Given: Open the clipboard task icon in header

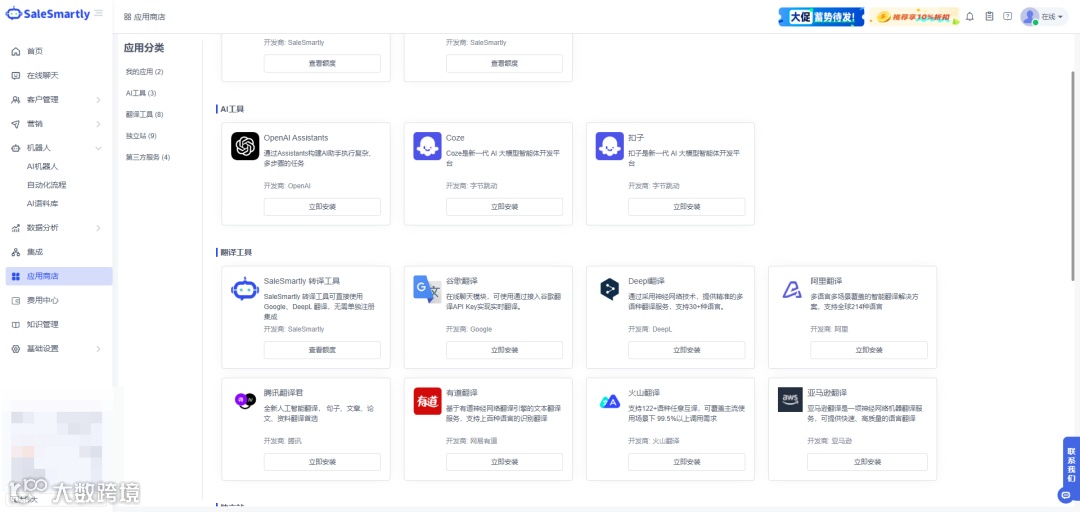Looking at the screenshot, I should (989, 17).
